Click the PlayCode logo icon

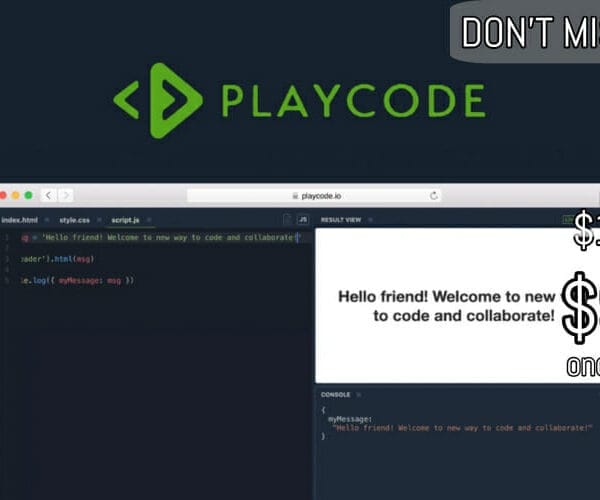[x=158, y=101]
